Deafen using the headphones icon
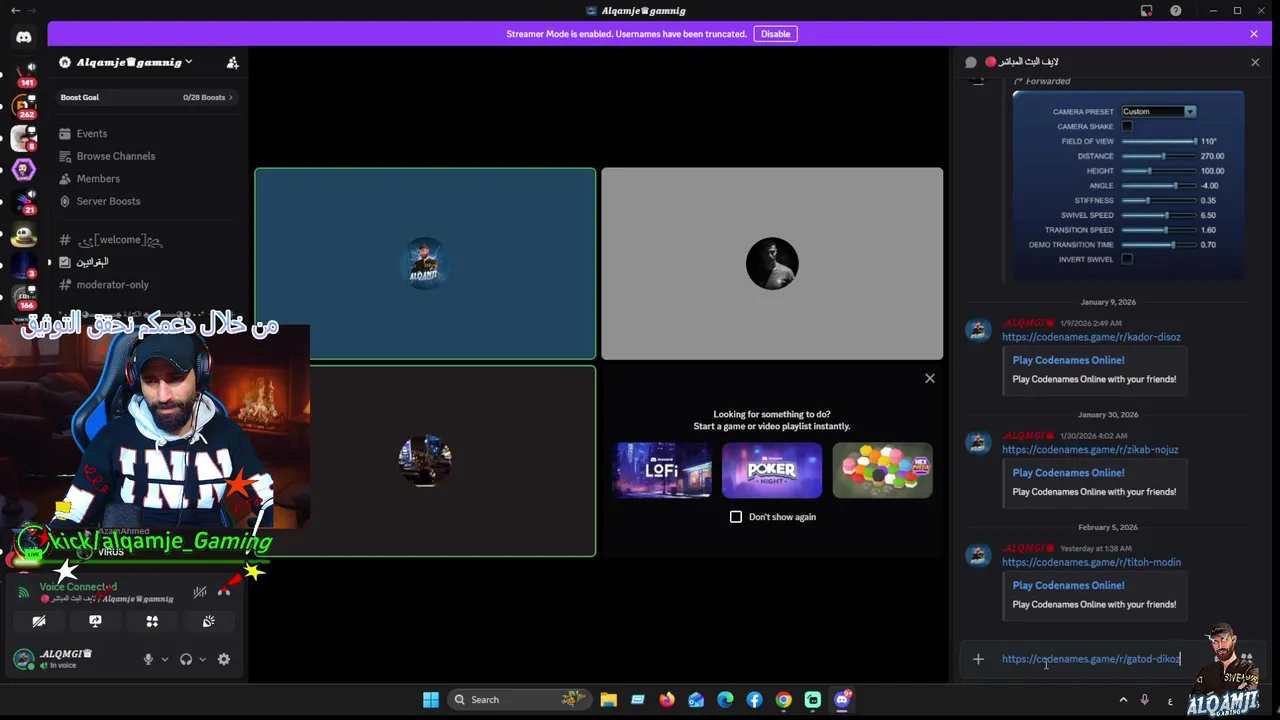Viewport: 1280px width, 720px height. click(x=185, y=659)
